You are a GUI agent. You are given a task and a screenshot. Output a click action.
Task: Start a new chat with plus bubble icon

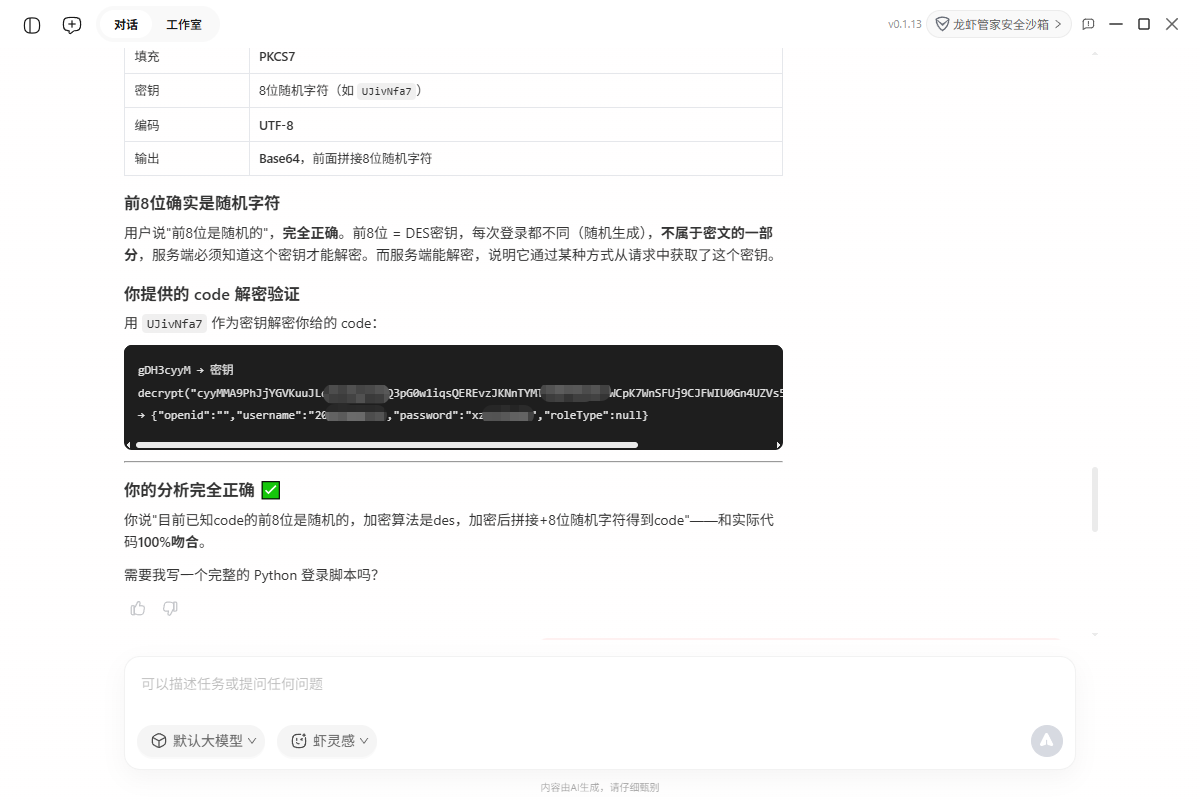click(72, 25)
